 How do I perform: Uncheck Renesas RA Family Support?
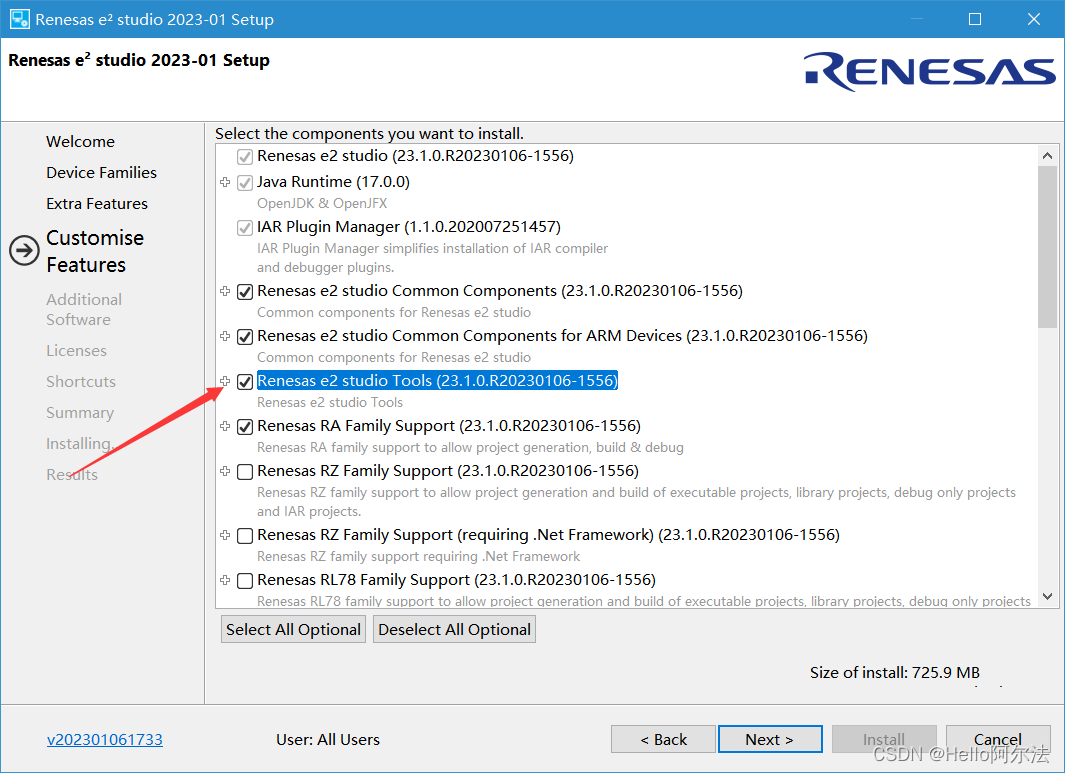245,427
